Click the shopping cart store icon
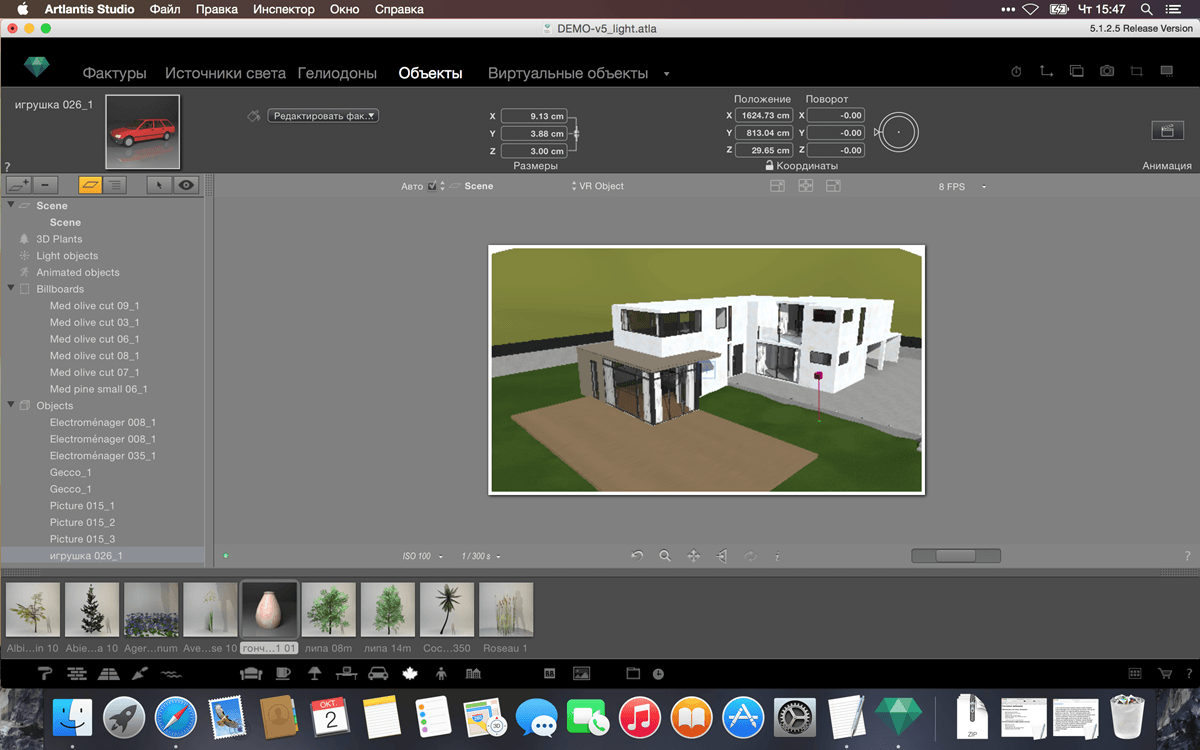Screen dimensions: 1200x750 coord(1165,673)
